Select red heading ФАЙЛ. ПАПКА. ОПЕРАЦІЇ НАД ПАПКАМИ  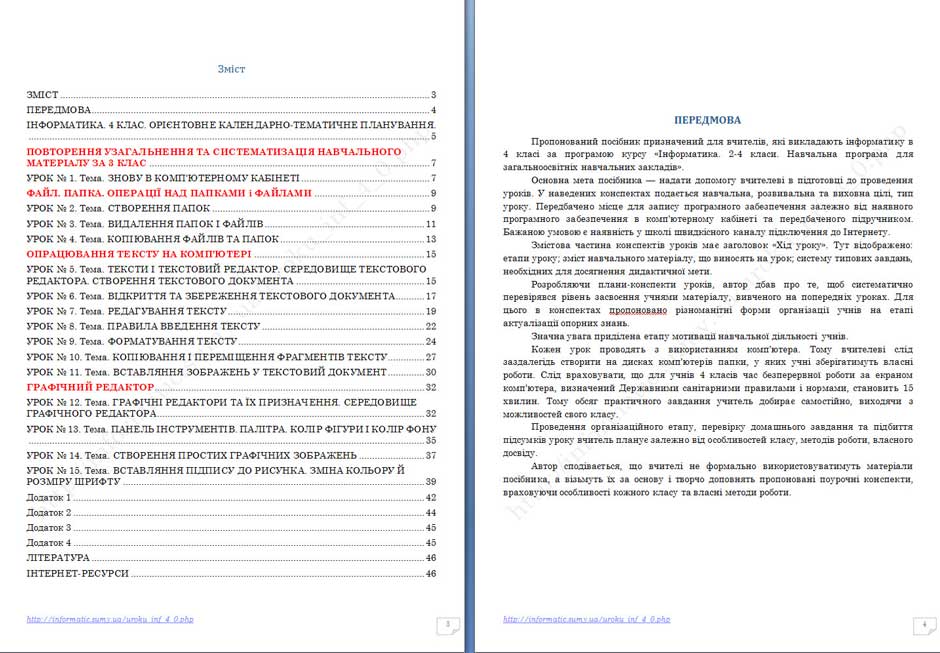(170, 193)
